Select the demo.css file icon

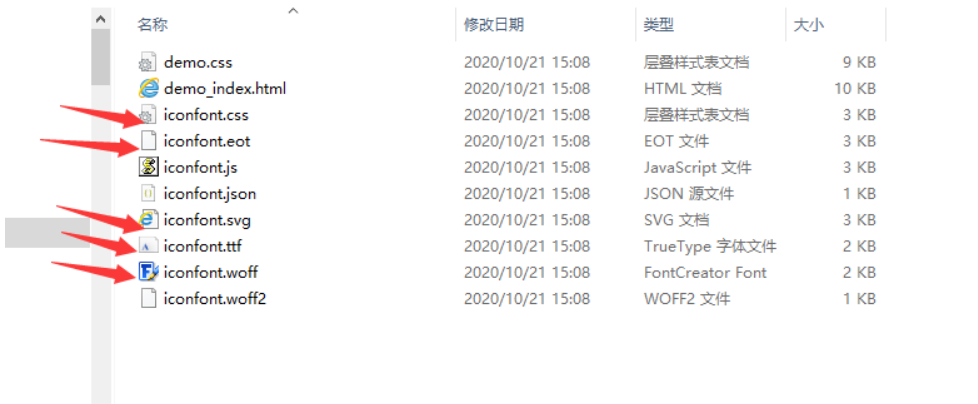(148, 62)
